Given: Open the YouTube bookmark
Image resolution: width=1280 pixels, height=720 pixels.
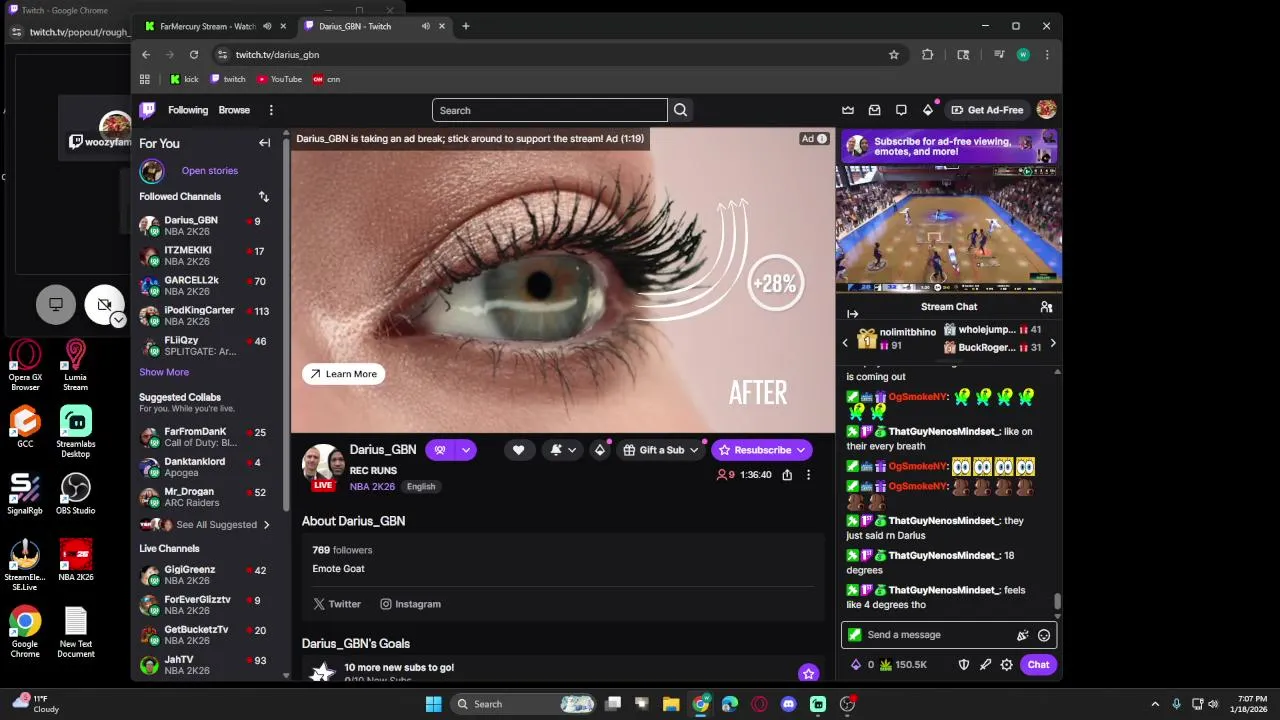Looking at the screenshot, I should pyautogui.click(x=279, y=79).
